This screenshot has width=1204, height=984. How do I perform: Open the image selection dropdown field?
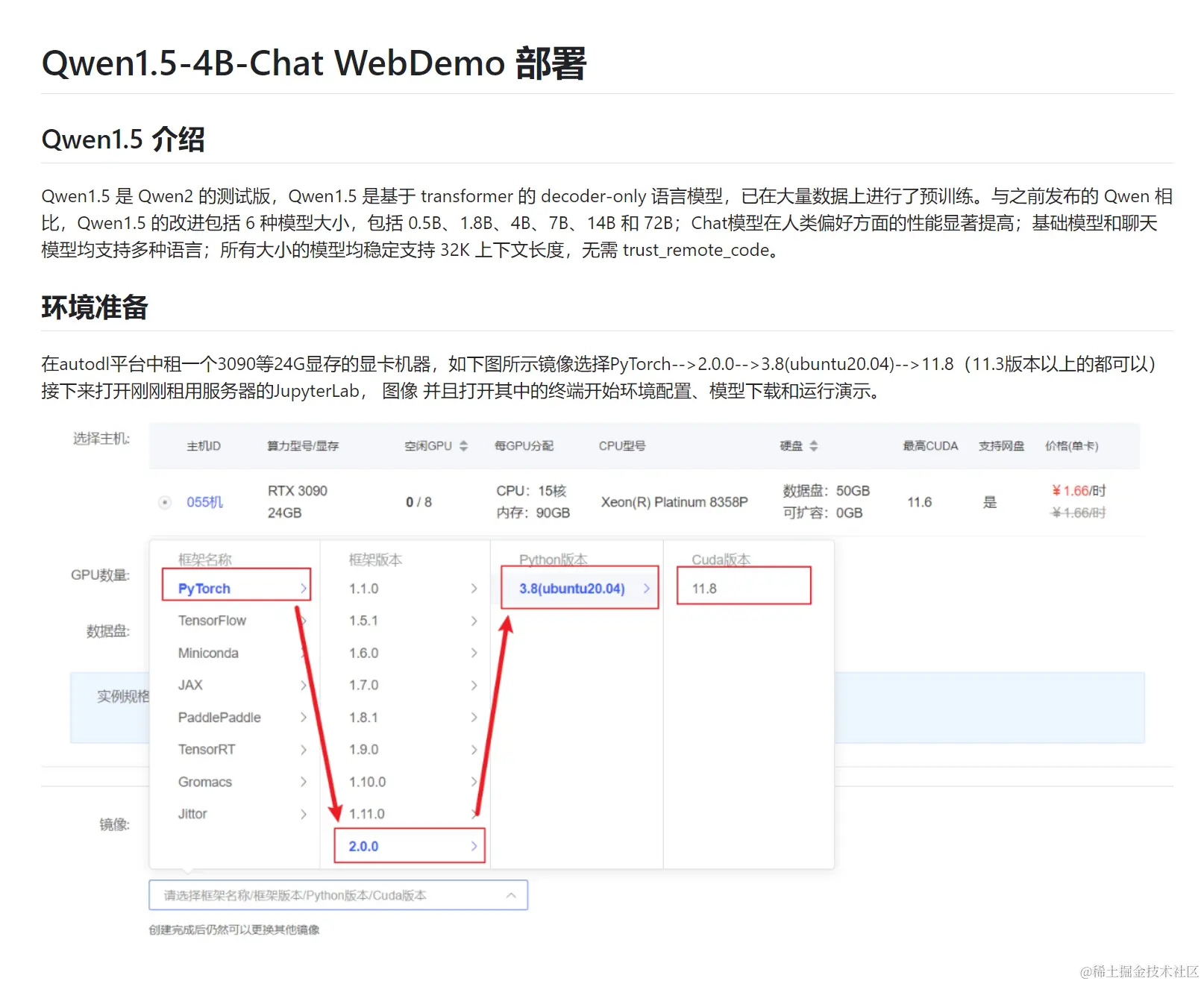tap(338, 895)
